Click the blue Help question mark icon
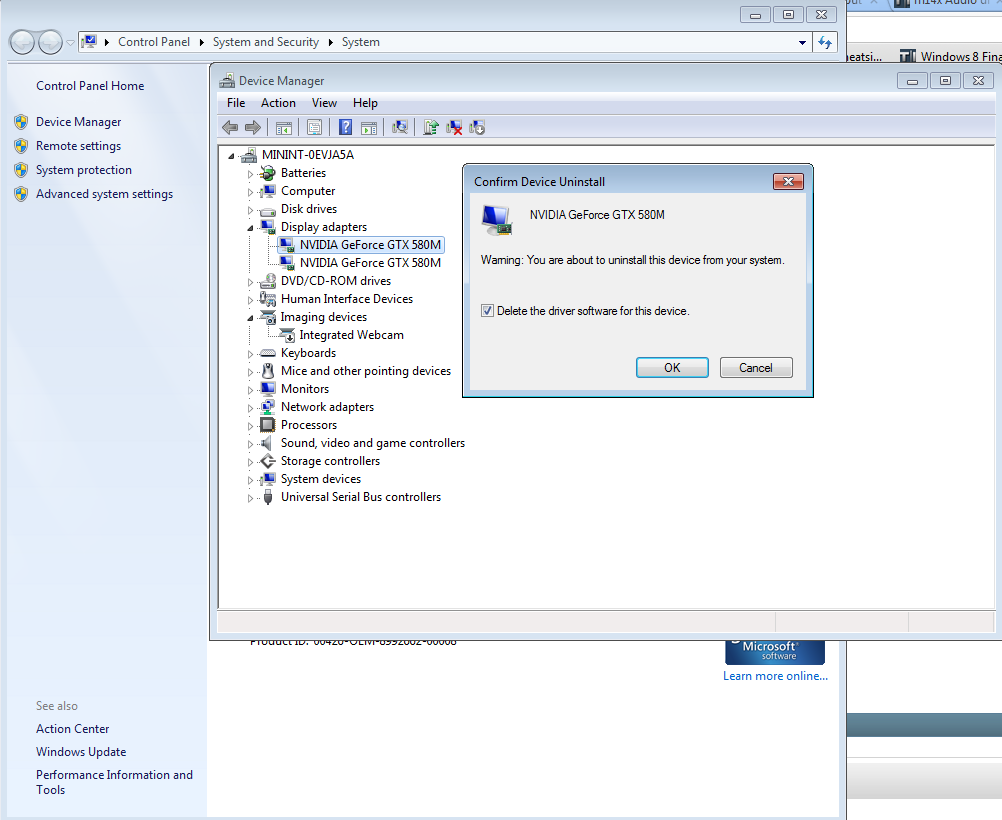 pos(345,127)
